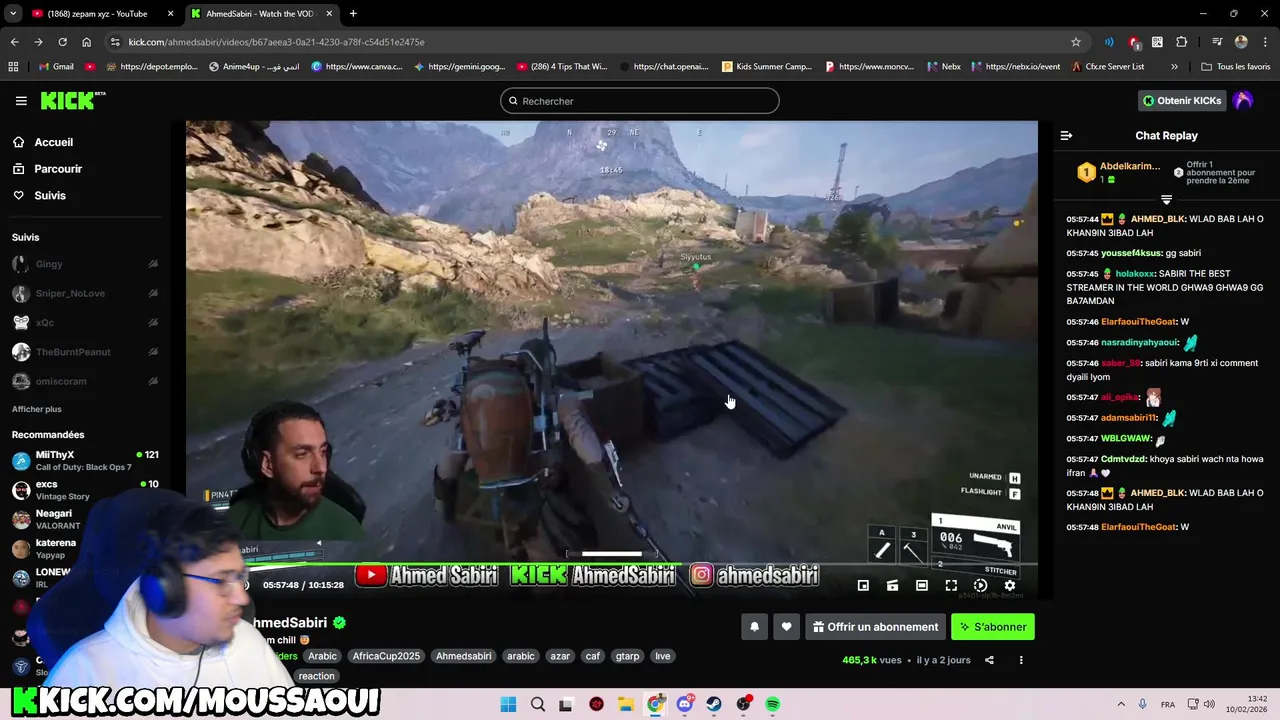The width and height of the screenshot is (1280, 720).
Task: Click the share icon below the video
Action: click(x=989, y=660)
